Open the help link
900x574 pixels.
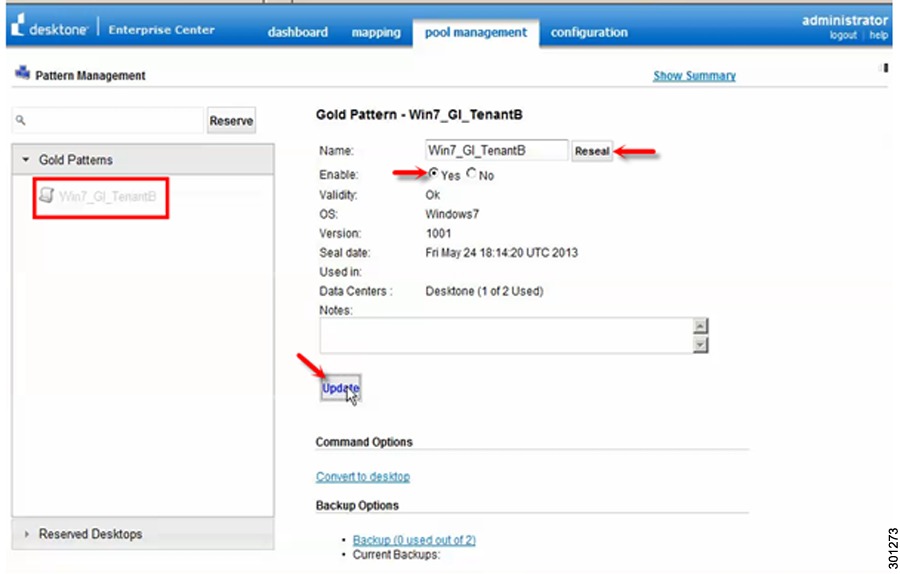coord(878,36)
